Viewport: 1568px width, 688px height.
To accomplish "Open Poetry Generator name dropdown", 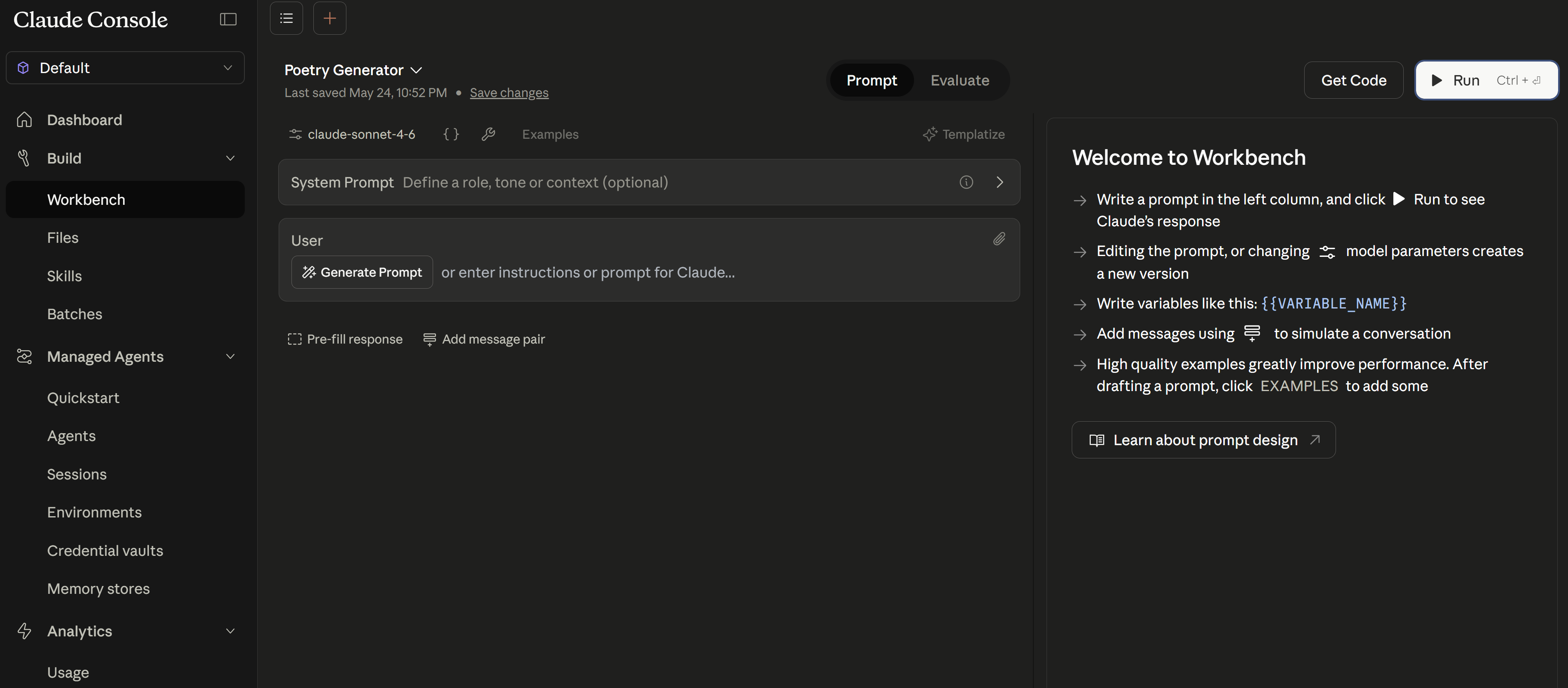I will (x=353, y=70).
